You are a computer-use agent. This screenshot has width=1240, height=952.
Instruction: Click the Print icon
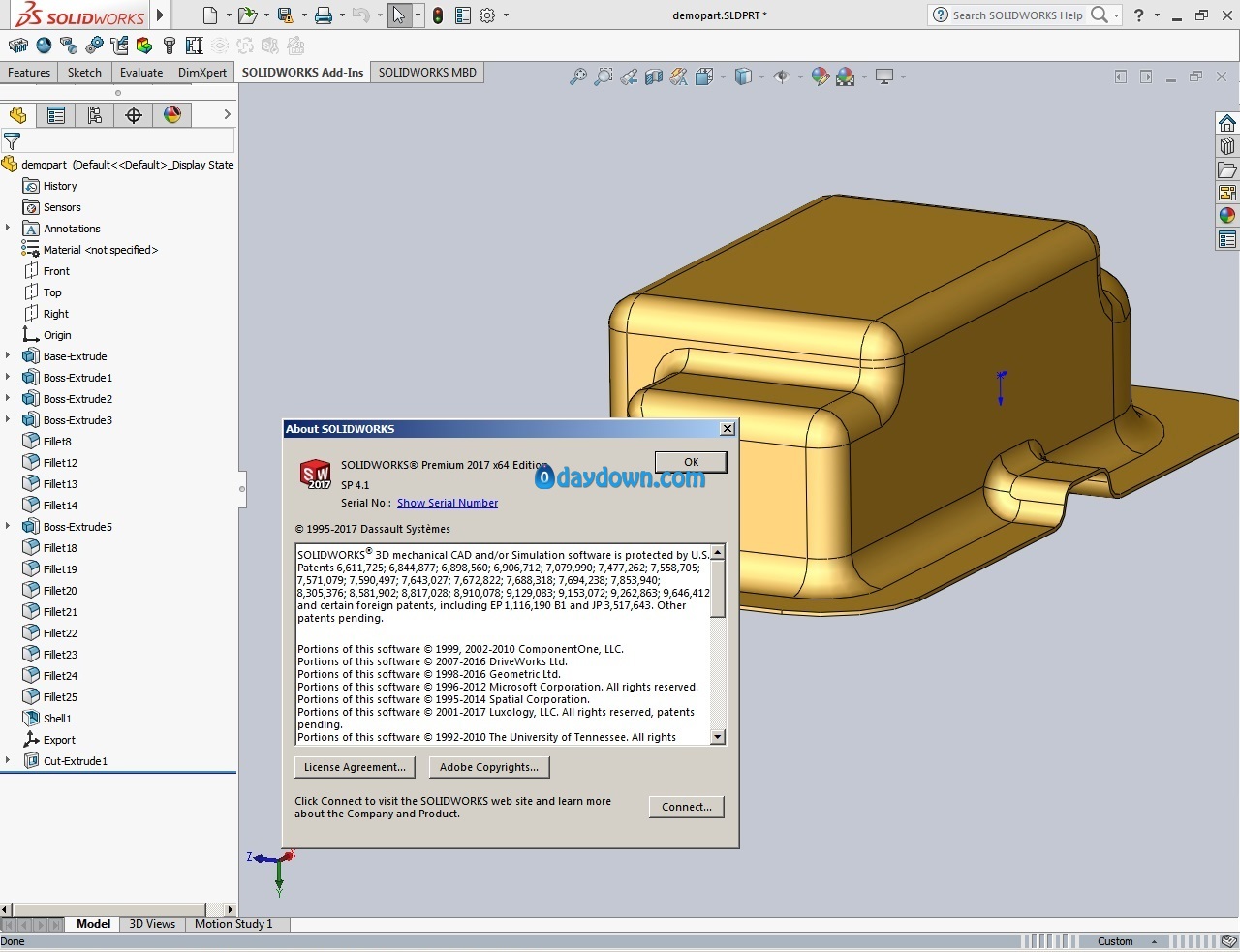pos(324,15)
